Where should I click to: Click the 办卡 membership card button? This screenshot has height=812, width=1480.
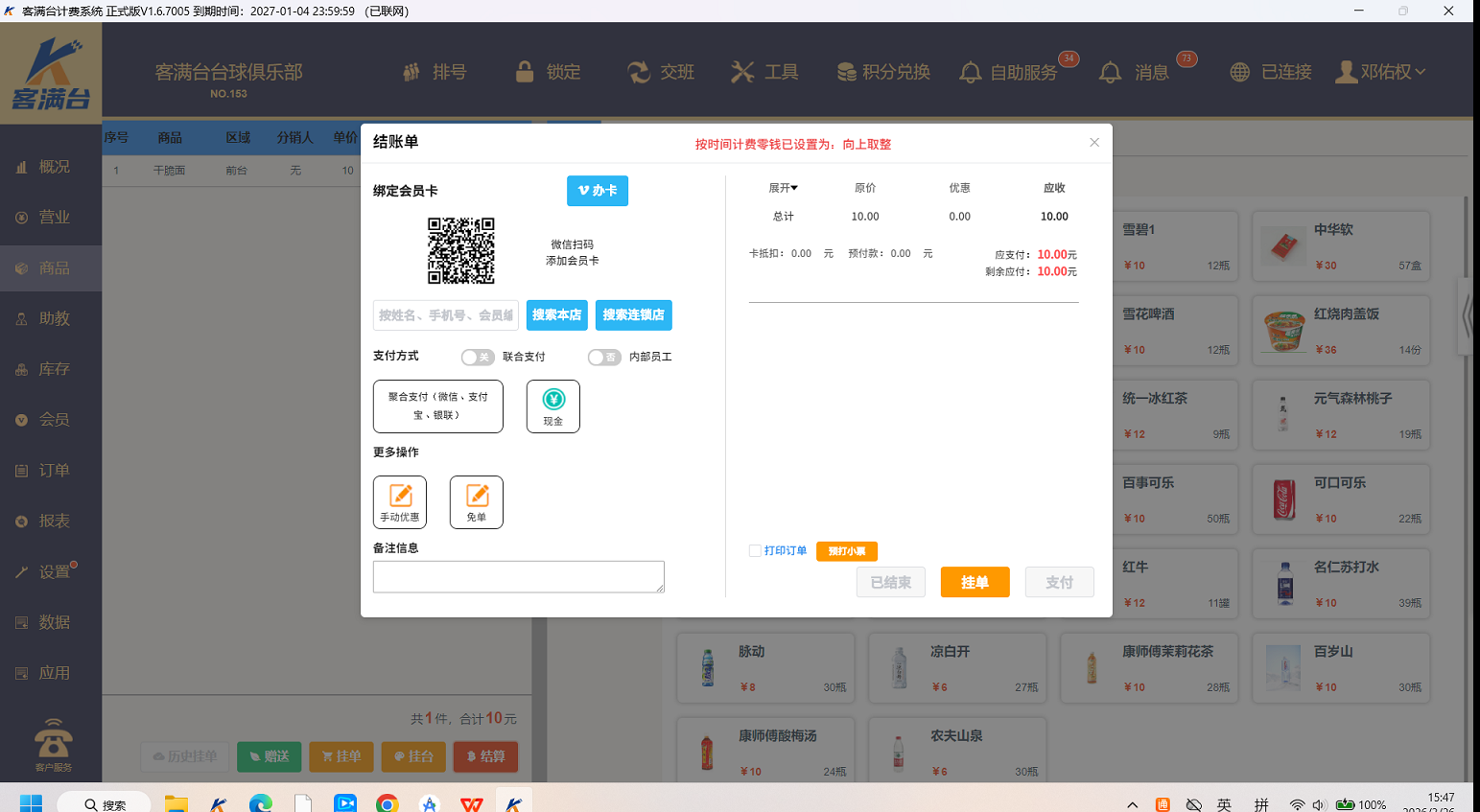click(x=597, y=191)
